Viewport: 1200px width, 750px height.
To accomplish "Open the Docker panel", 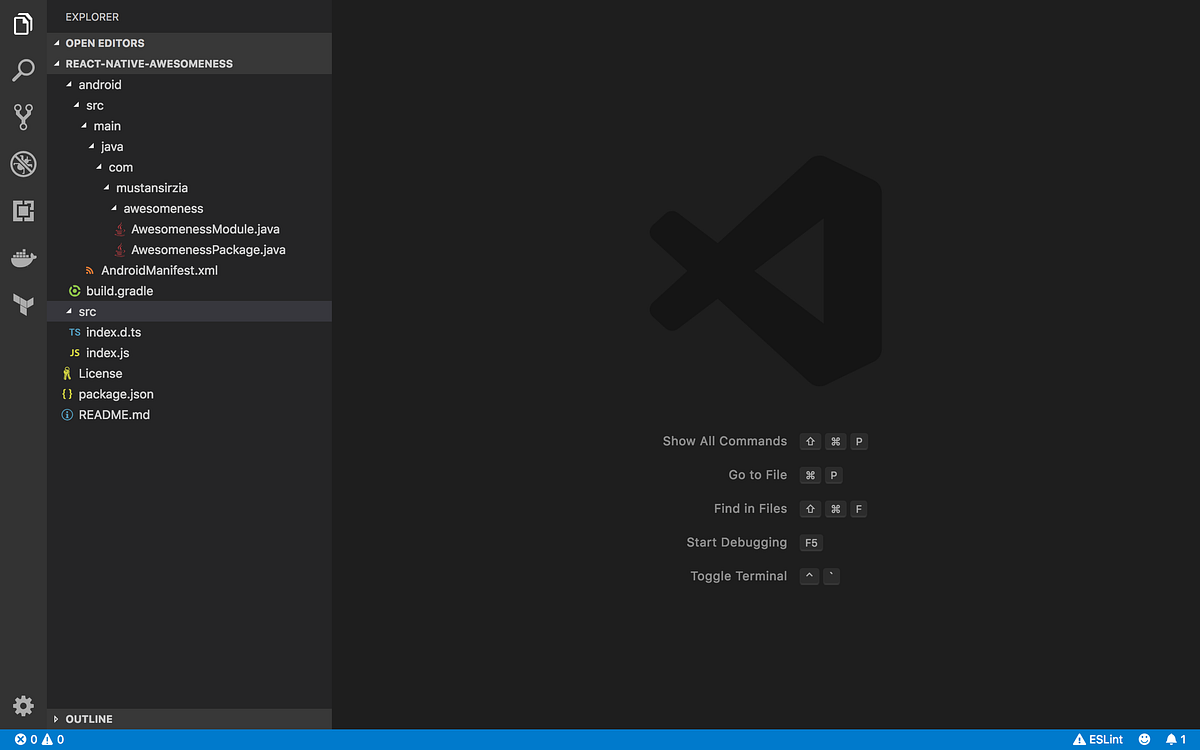I will (22, 258).
